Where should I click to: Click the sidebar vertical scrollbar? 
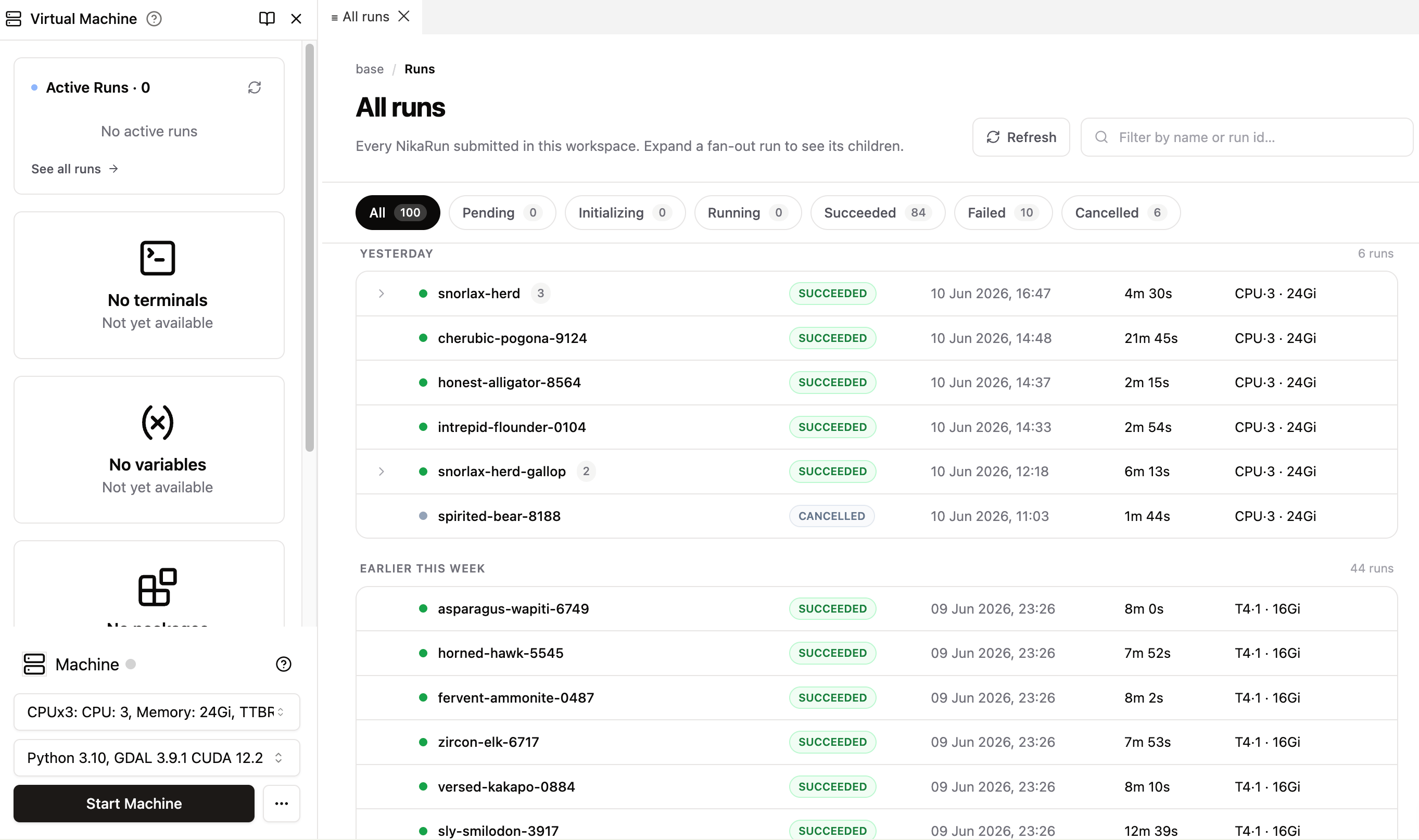[x=310, y=248]
